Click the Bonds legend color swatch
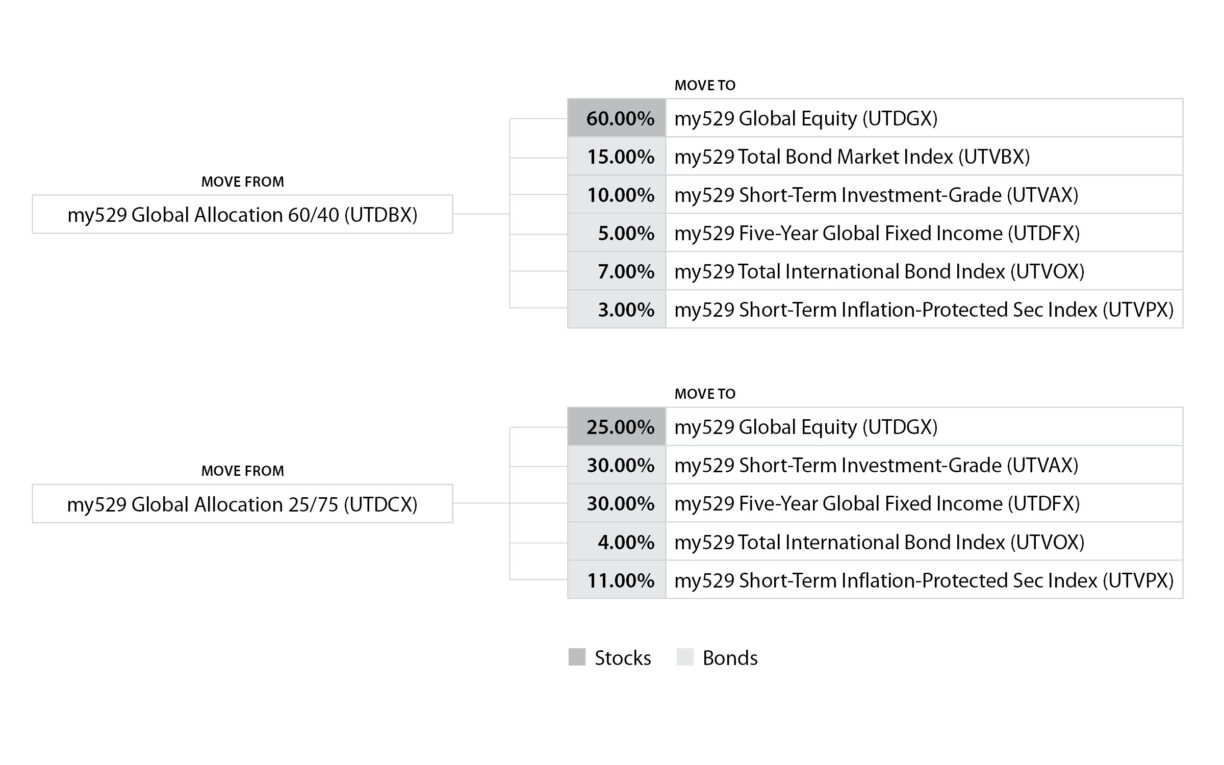Screen dimensions: 1224x765 pyautogui.click(x=685, y=658)
